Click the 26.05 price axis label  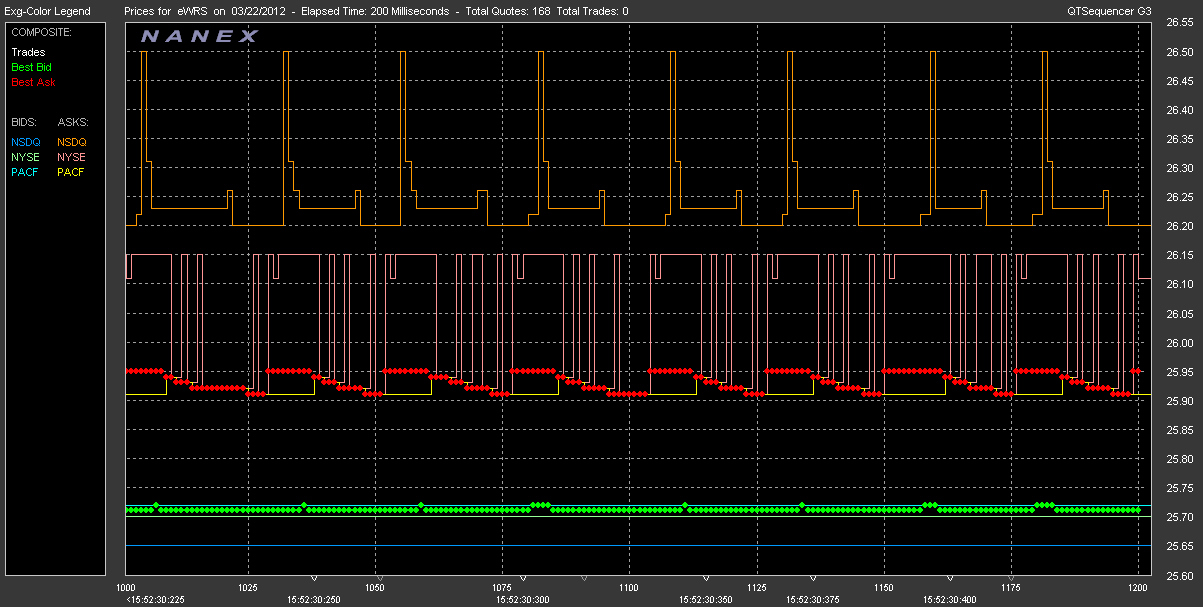pyautogui.click(x=1180, y=314)
